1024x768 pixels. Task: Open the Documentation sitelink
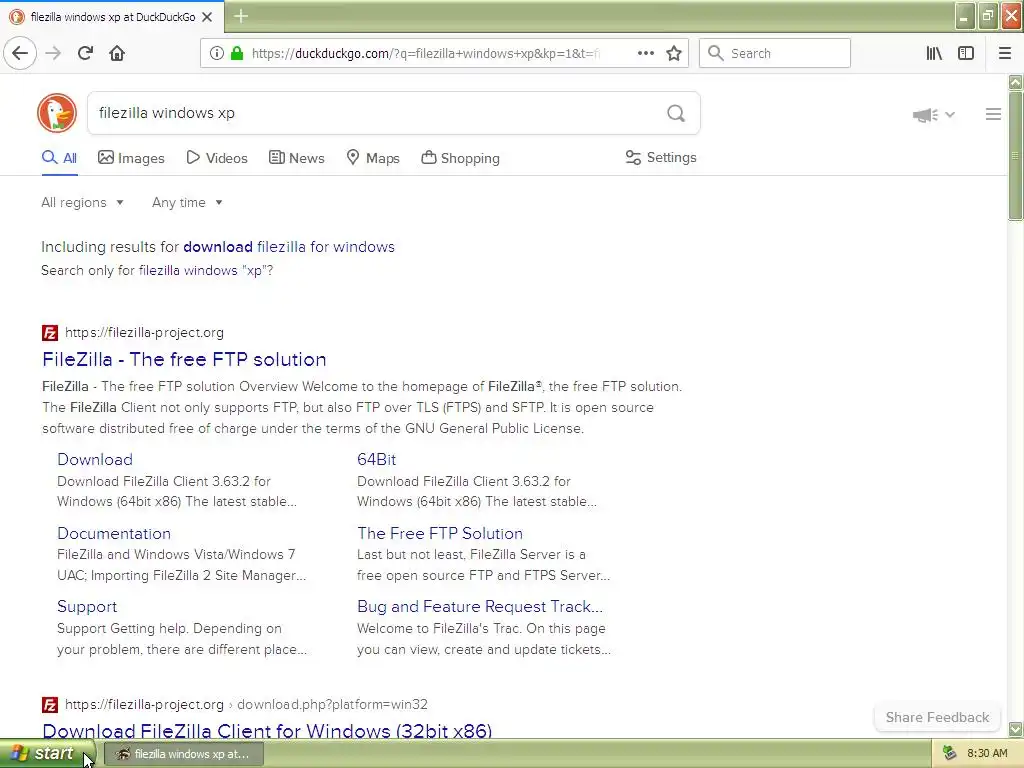pos(114,534)
